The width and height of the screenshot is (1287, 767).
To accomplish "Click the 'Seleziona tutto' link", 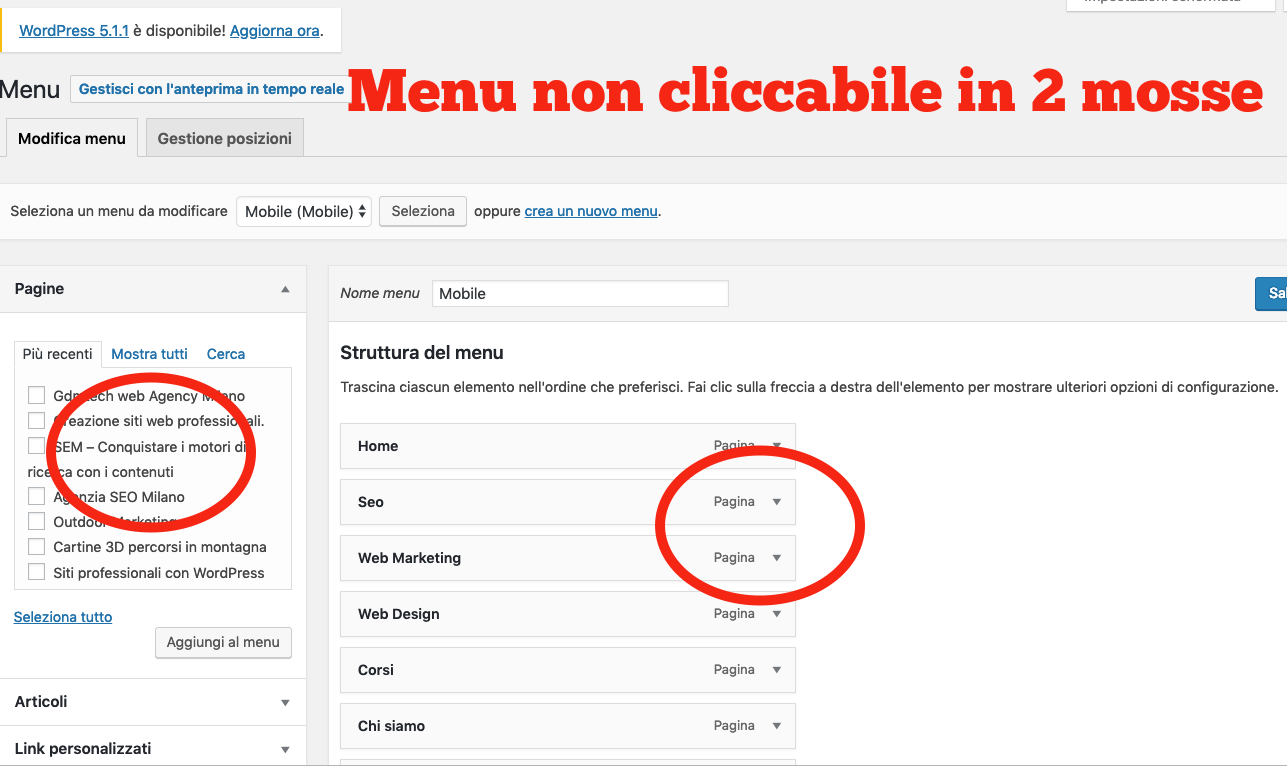I will (x=63, y=617).
